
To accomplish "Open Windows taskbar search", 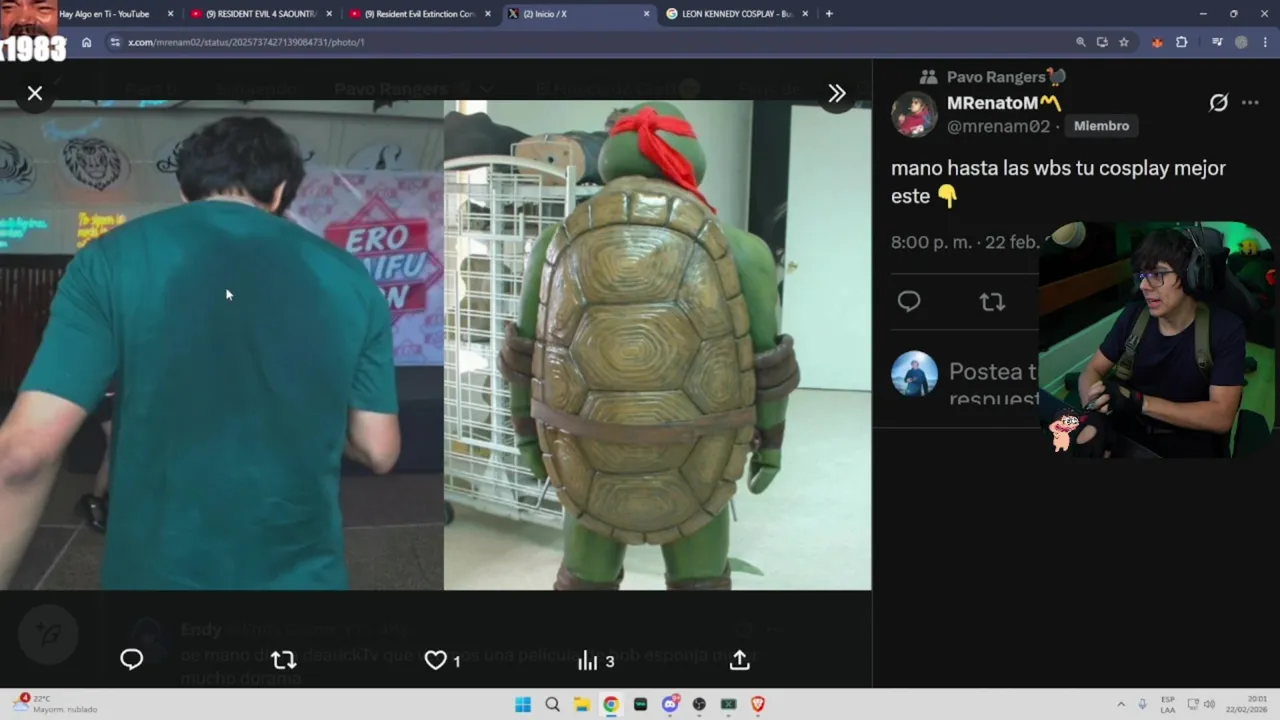I will point(552,704).
